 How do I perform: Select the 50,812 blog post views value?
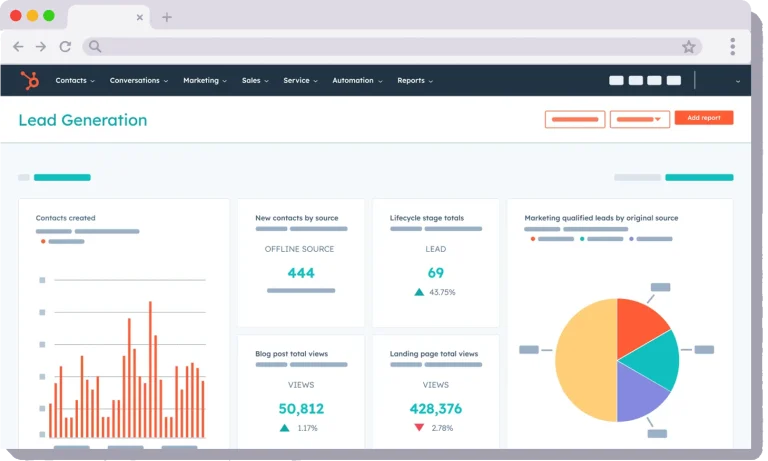click(x=301, y=409)
